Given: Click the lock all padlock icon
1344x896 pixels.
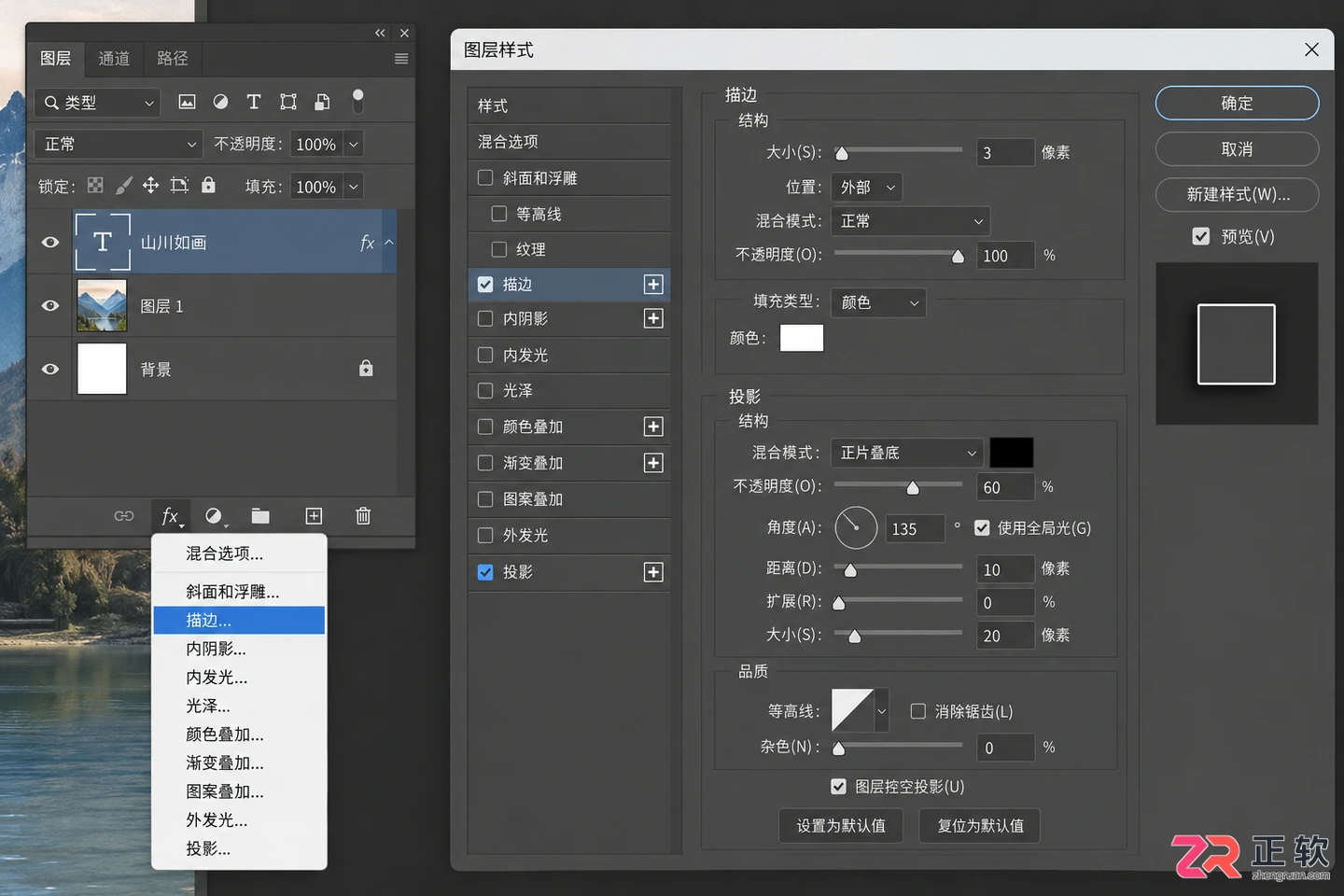Looking at the screenshot, I should 208,185.
